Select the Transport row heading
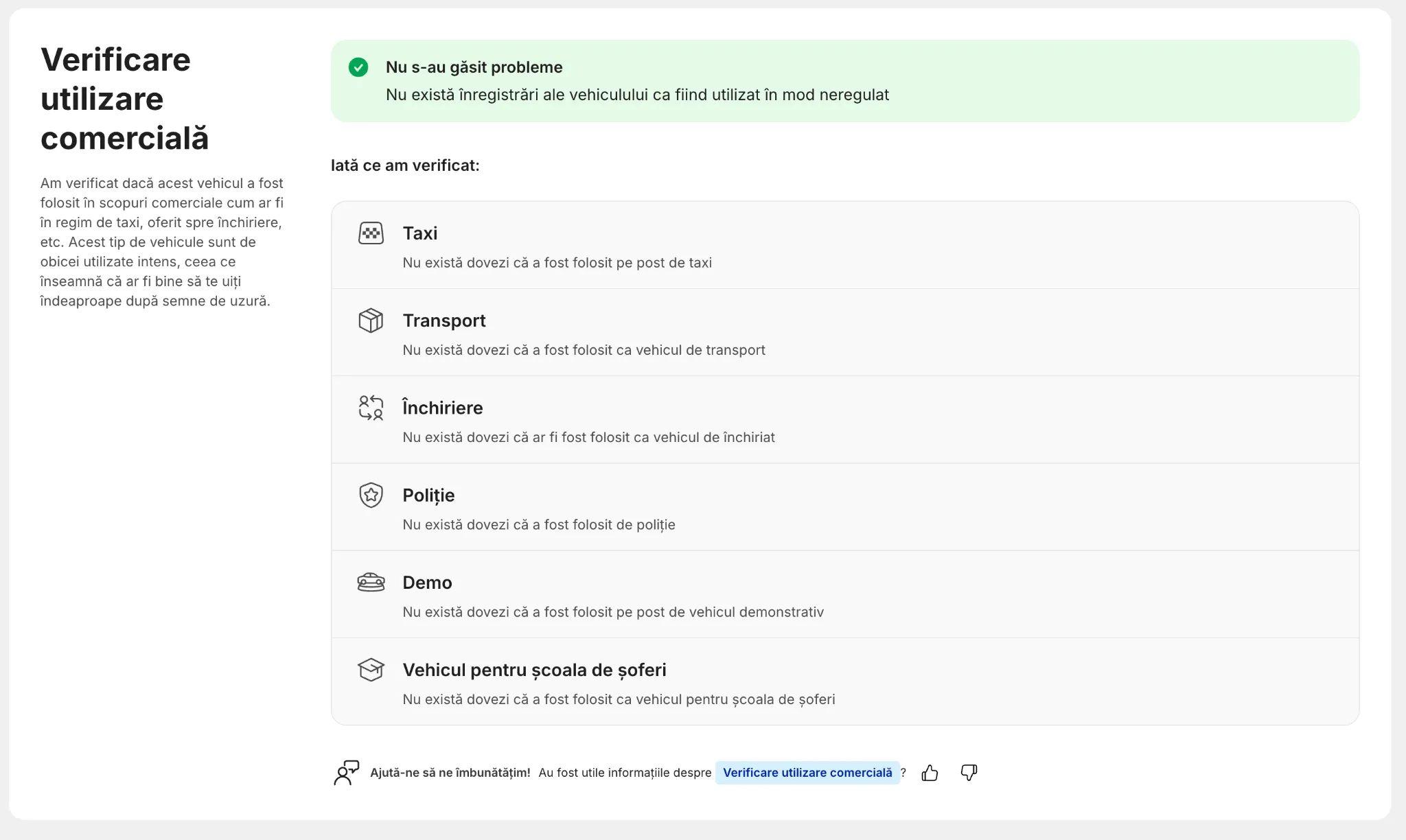This screenshot has width=1406, height=840. (x=444, y=320)
